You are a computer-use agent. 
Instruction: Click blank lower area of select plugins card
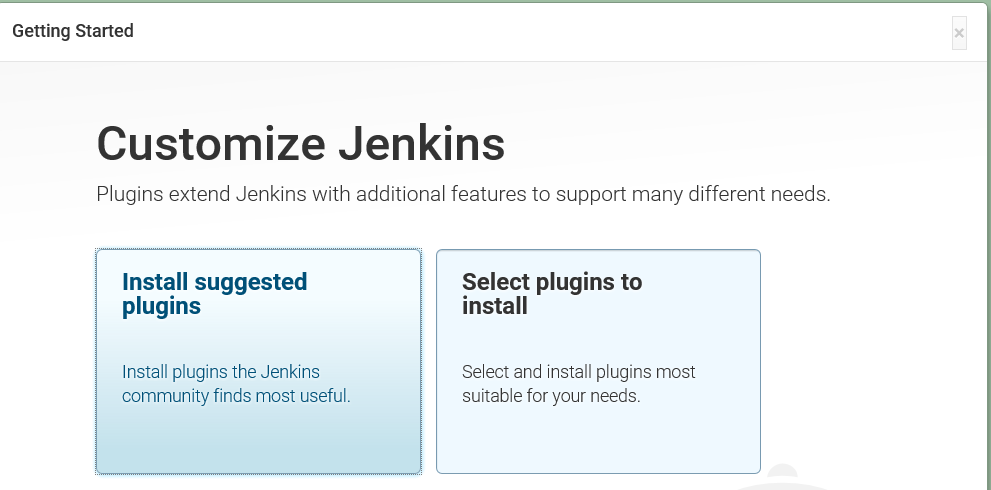(x=598, y=442)
